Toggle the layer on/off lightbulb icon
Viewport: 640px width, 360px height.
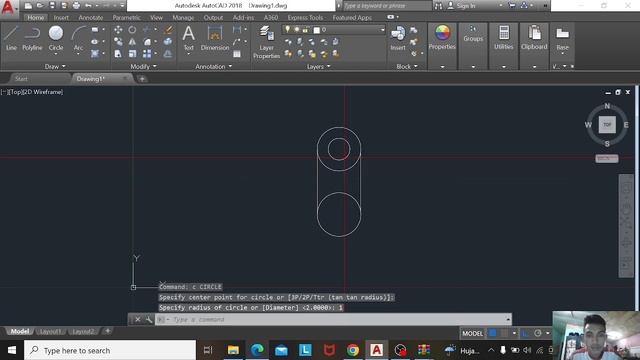pos(287,29)
